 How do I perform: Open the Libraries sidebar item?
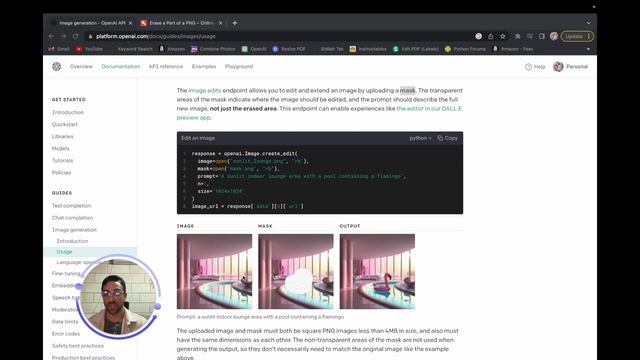(x=62, y=137)
